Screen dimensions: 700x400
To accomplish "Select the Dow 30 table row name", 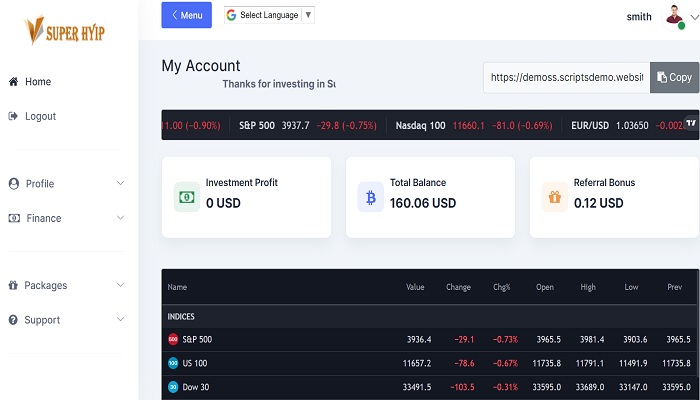I will tap(196, 387).
